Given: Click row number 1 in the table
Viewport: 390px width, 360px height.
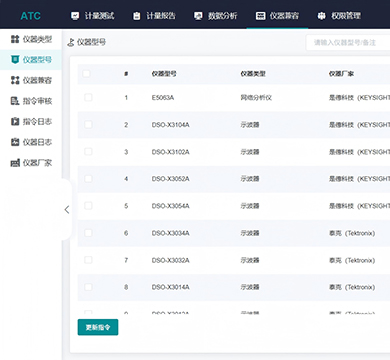Looking at the screenshot, I should coord(126,98).
